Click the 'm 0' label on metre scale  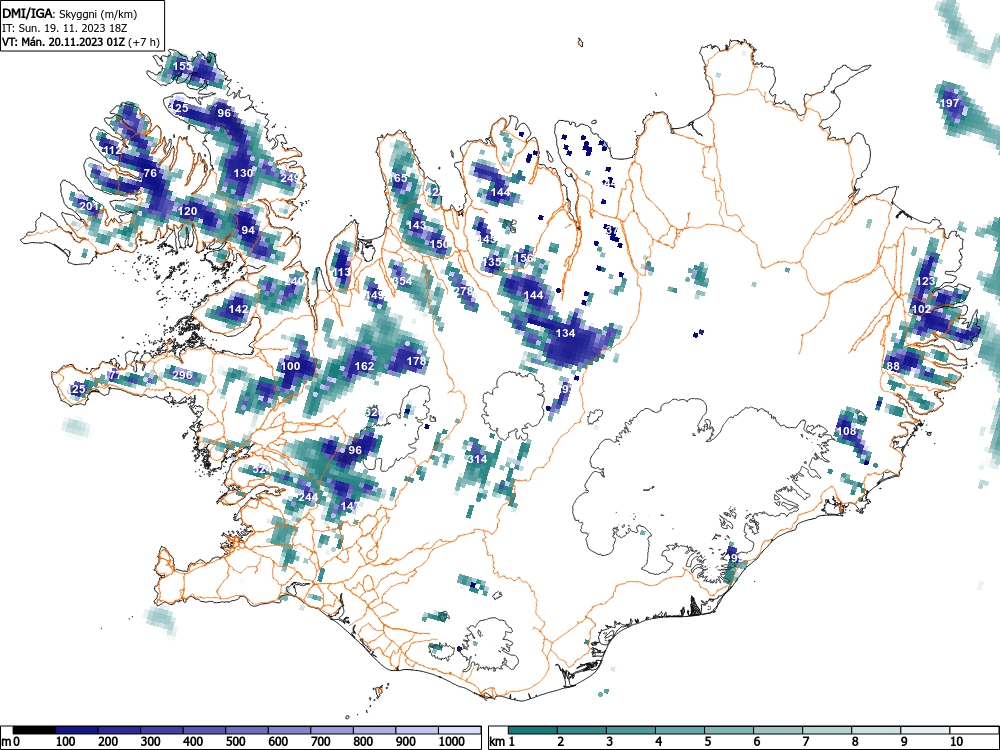click(11, 742)
